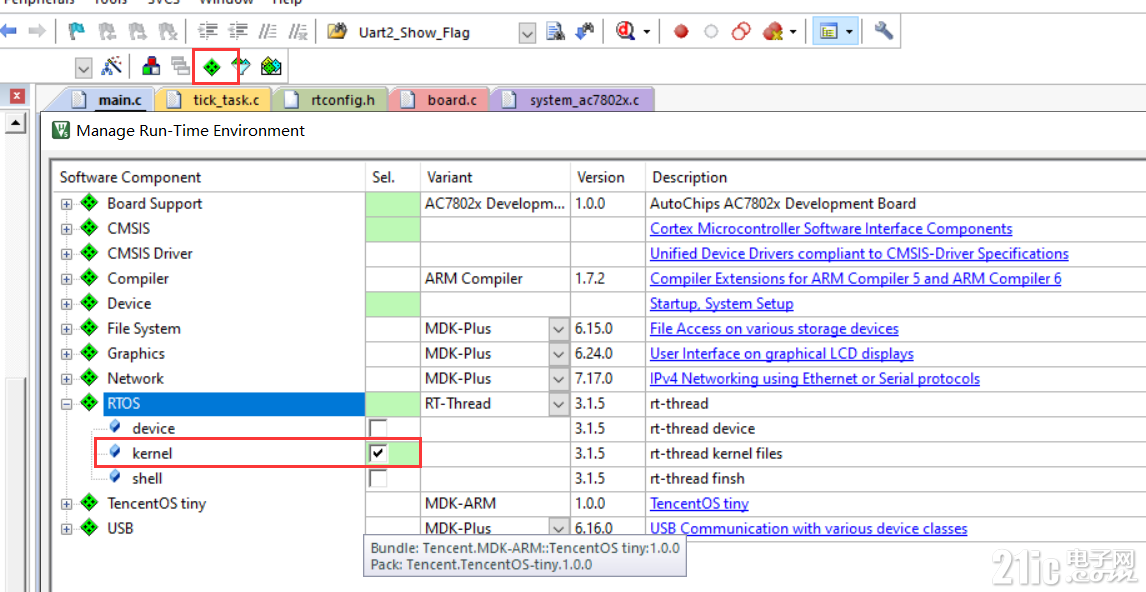Click the Description column header

click(x=895, y=178)
